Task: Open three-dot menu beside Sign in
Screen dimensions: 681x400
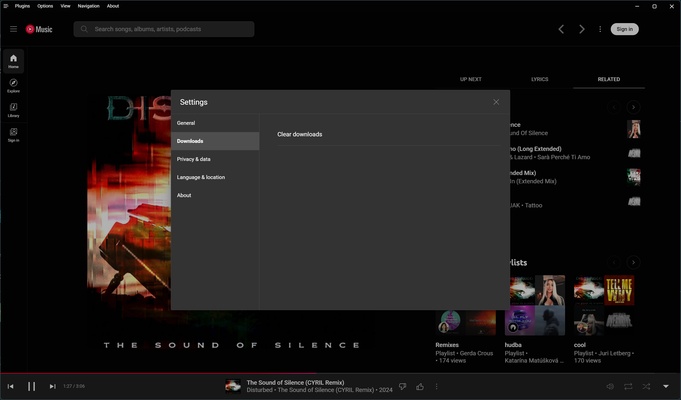Action: (x=600, y=29)
